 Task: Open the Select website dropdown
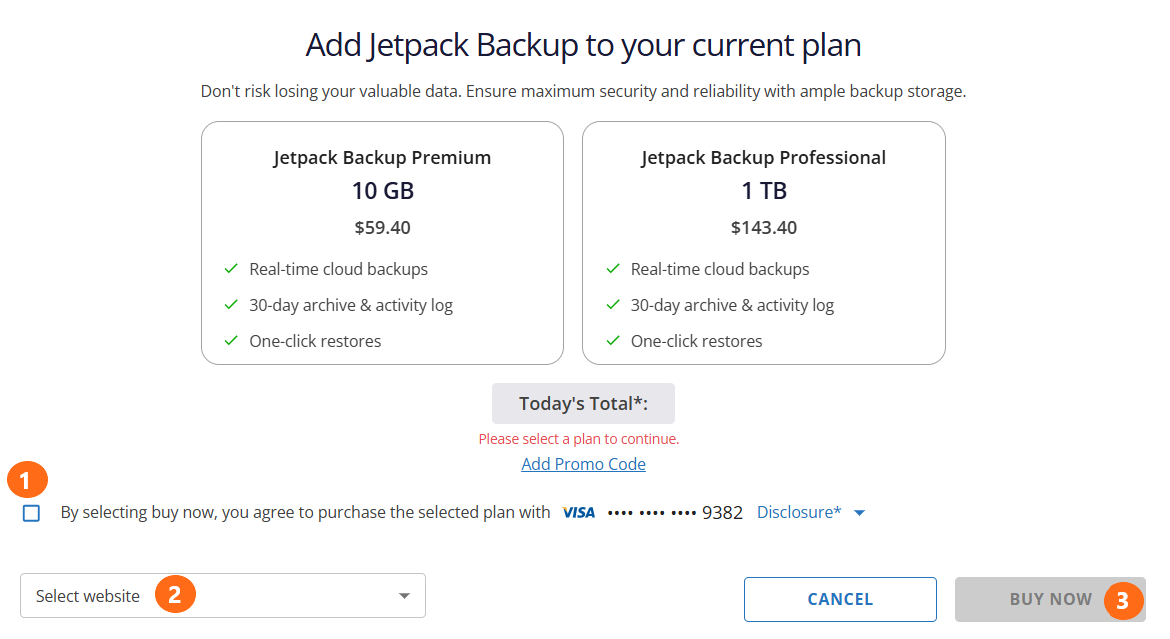click(222, 594)
